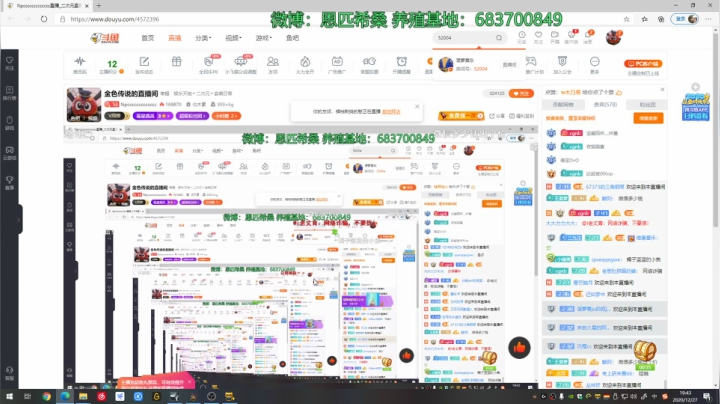Image resolution: width=720 pixels, height=404 pixels.
Task: Switch to the 贵宾(578) tab
Action: (605, 105)
